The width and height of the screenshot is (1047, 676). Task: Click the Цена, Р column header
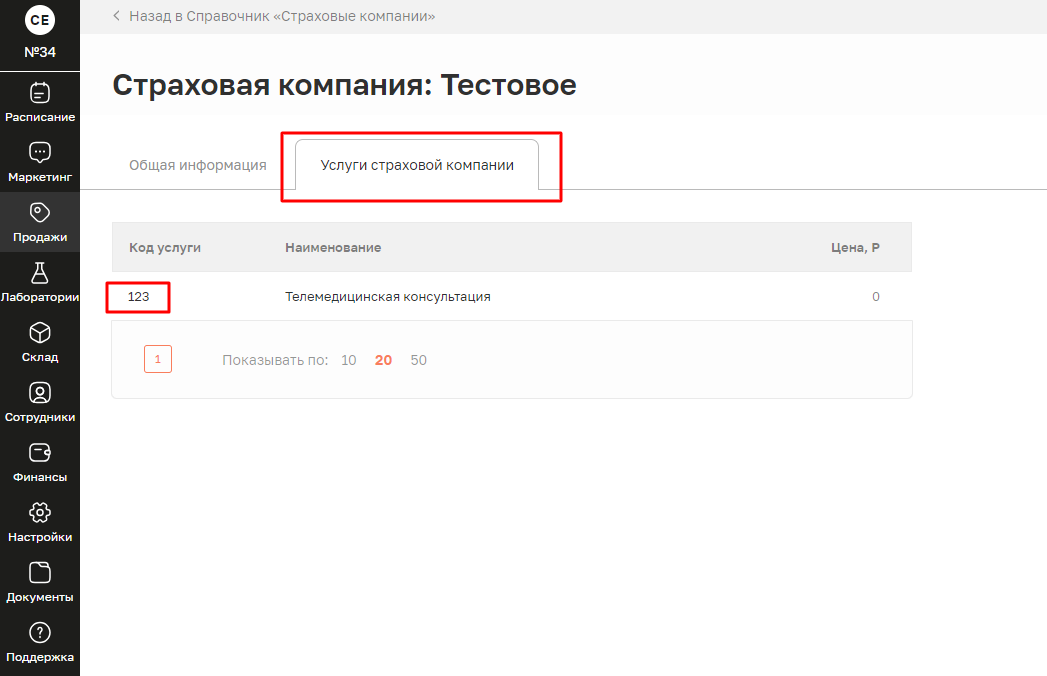tap(855, 247)
